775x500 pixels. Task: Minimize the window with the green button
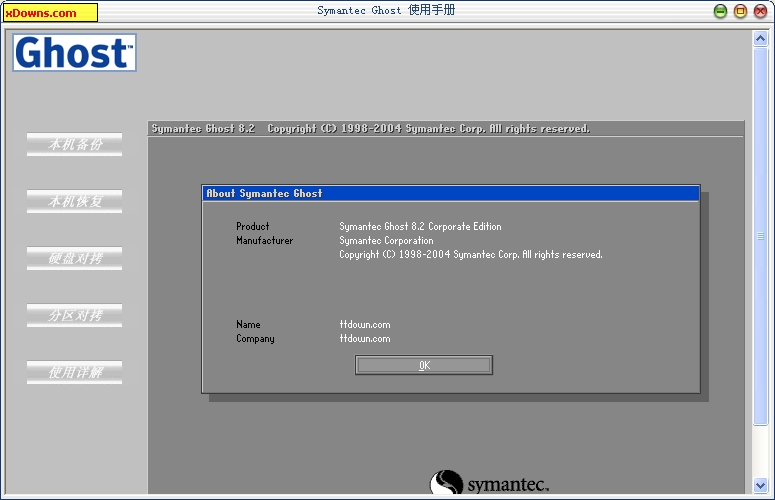click(x=721, y=11)
